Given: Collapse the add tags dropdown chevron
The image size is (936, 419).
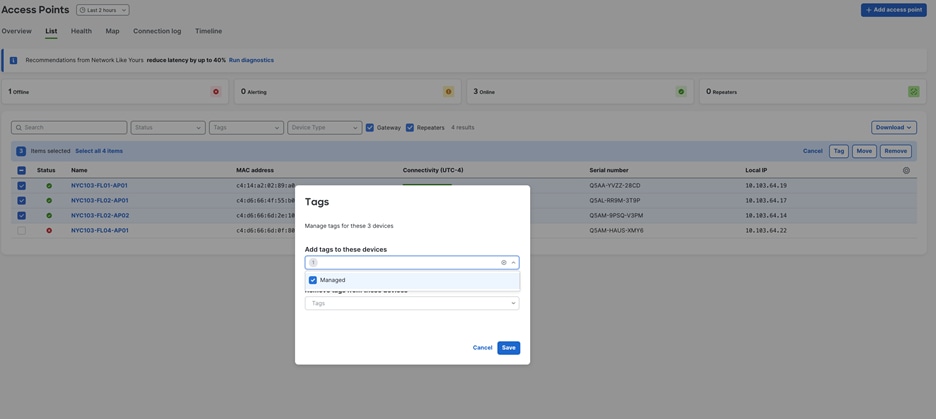Looking at the screenshot, I should [513, 263].
